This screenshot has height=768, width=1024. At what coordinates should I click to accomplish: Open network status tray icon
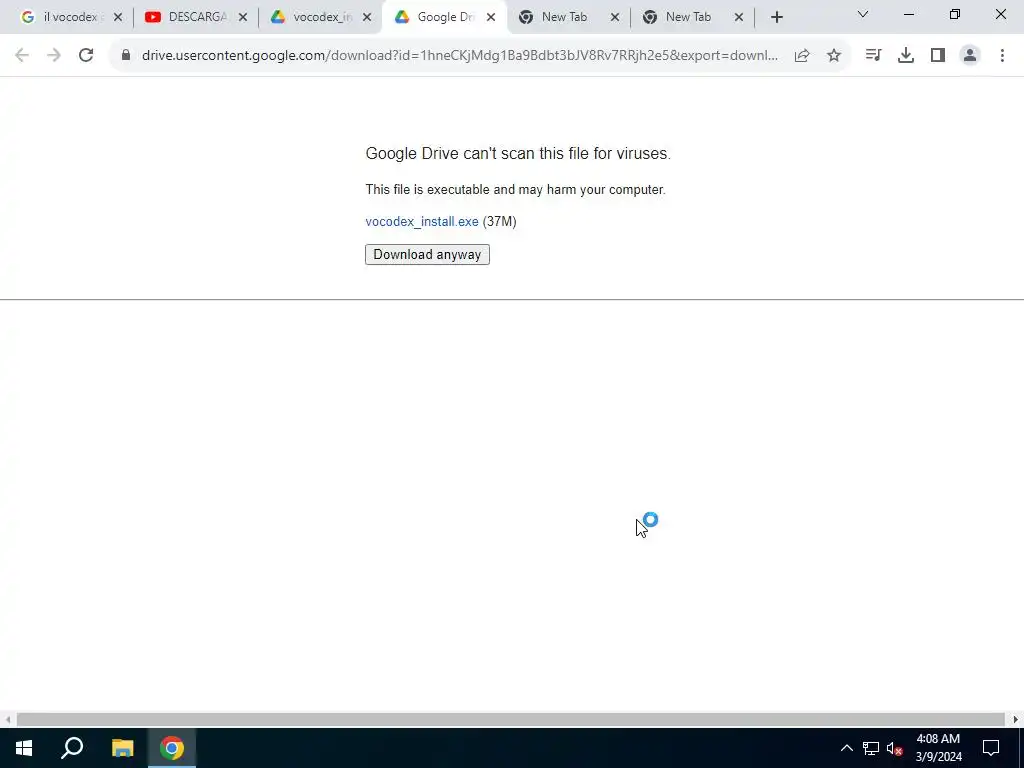coord(871,748)
